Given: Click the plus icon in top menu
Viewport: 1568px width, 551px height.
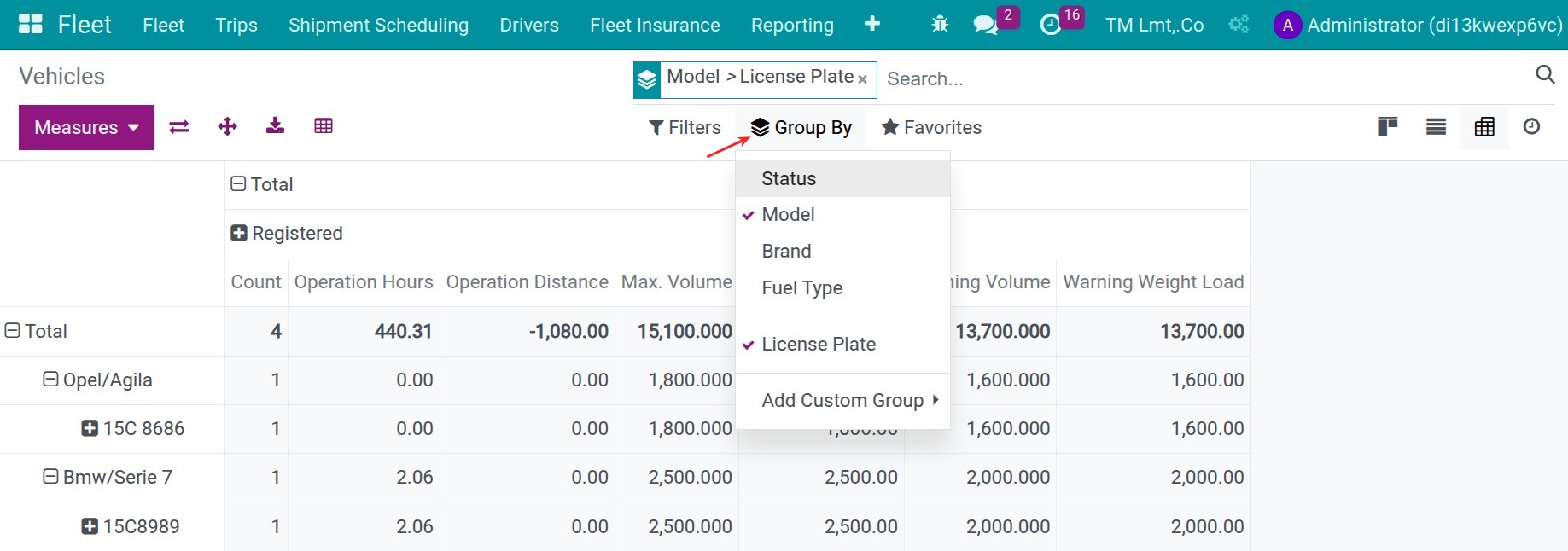Looking at the screenshot, I should (x=872, y=24).
